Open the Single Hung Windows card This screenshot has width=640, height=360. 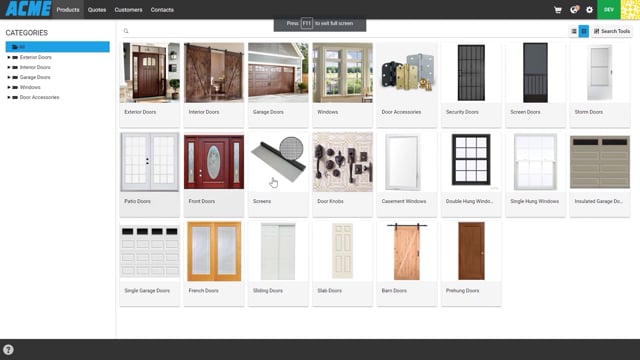click(x=536, y=174)
